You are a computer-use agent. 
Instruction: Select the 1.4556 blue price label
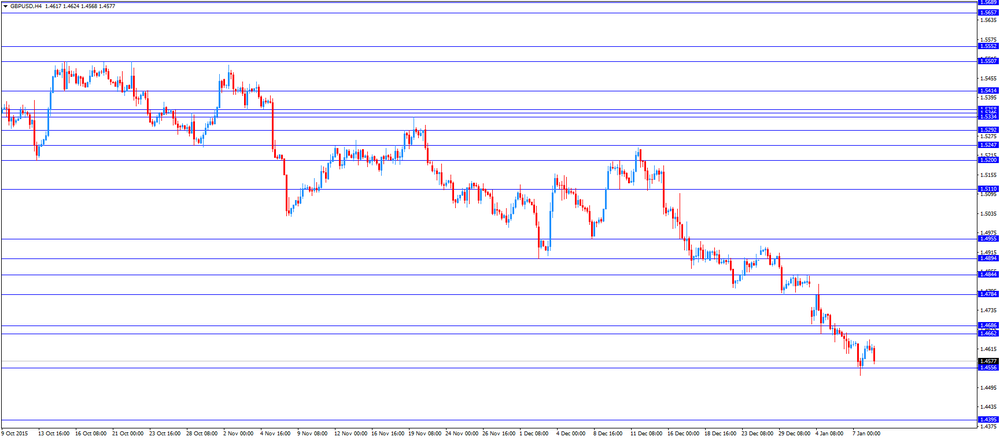pyautogui.click(x=989, y=368)
